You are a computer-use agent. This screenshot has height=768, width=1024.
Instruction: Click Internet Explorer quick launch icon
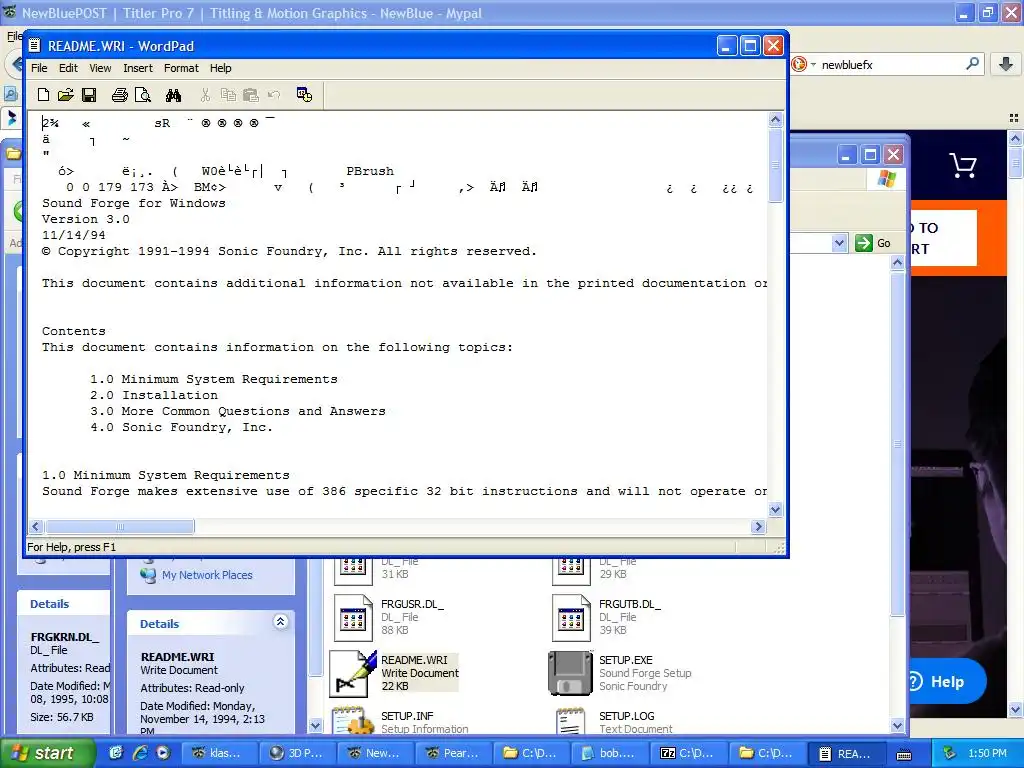click(x=140, y=753)
